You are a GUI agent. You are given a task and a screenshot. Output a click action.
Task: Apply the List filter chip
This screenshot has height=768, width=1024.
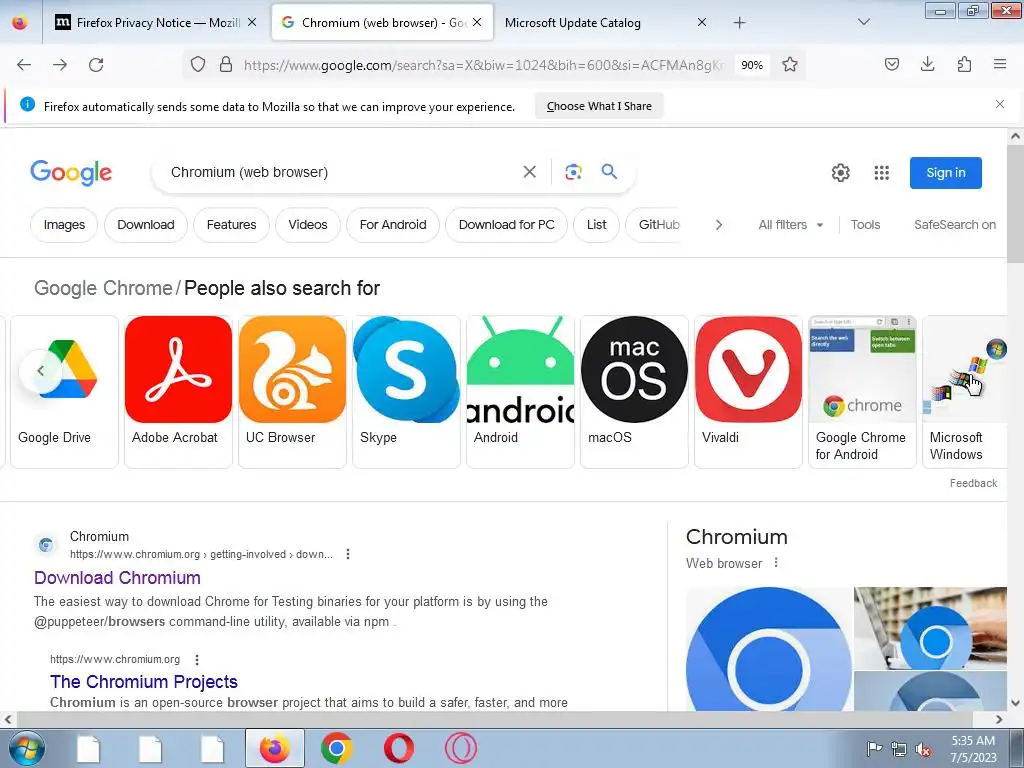(596, 225)
